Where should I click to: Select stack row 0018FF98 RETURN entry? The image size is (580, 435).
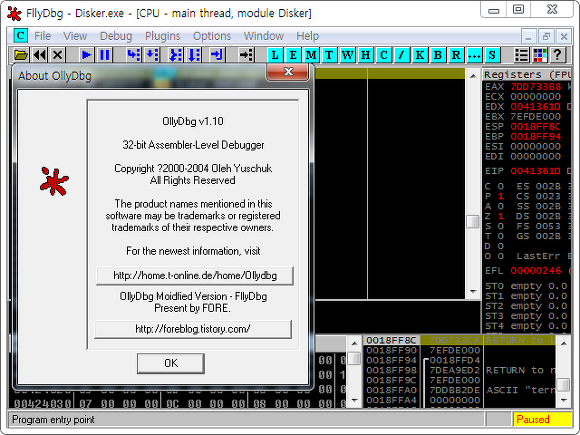(x=460, y=370)
